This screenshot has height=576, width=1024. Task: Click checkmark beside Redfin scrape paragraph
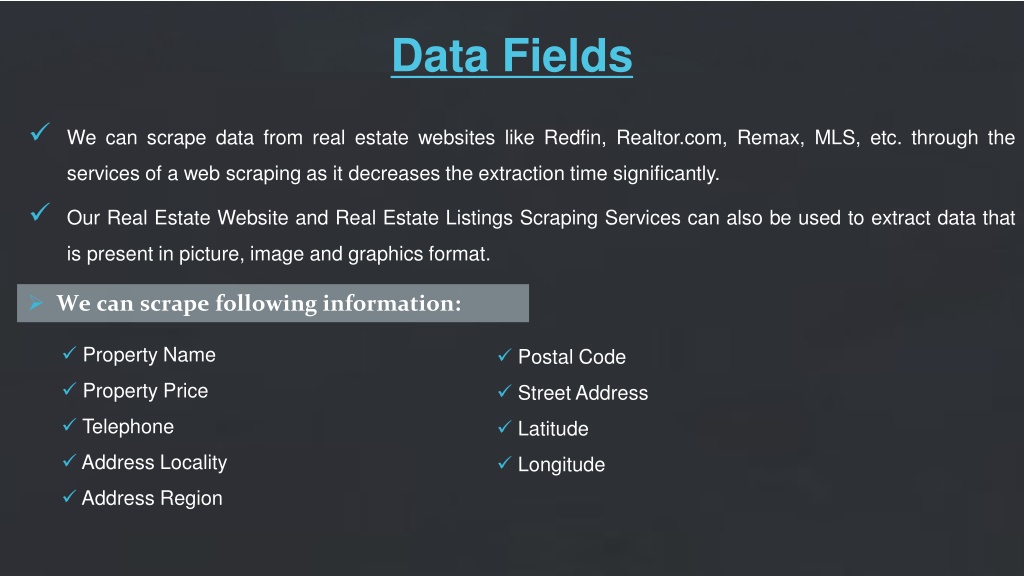tap(40, 132)
